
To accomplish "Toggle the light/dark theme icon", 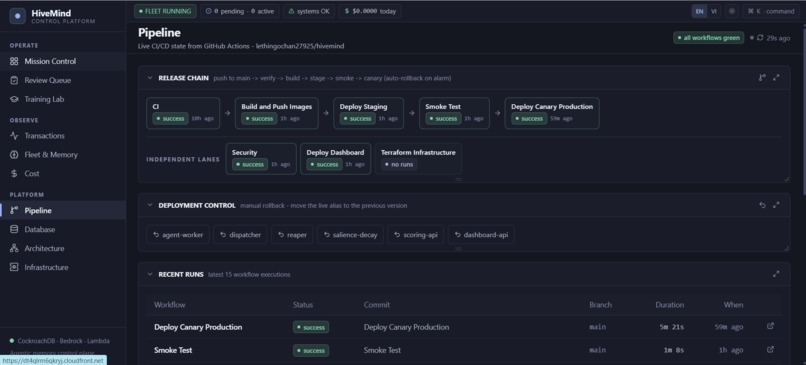I will (732, 11).
